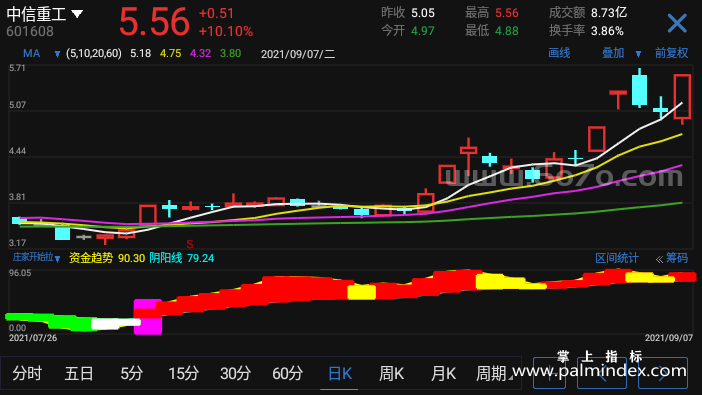Tap the red S sell marker on chart
The image size is (702, 395).
coord(190,244)
